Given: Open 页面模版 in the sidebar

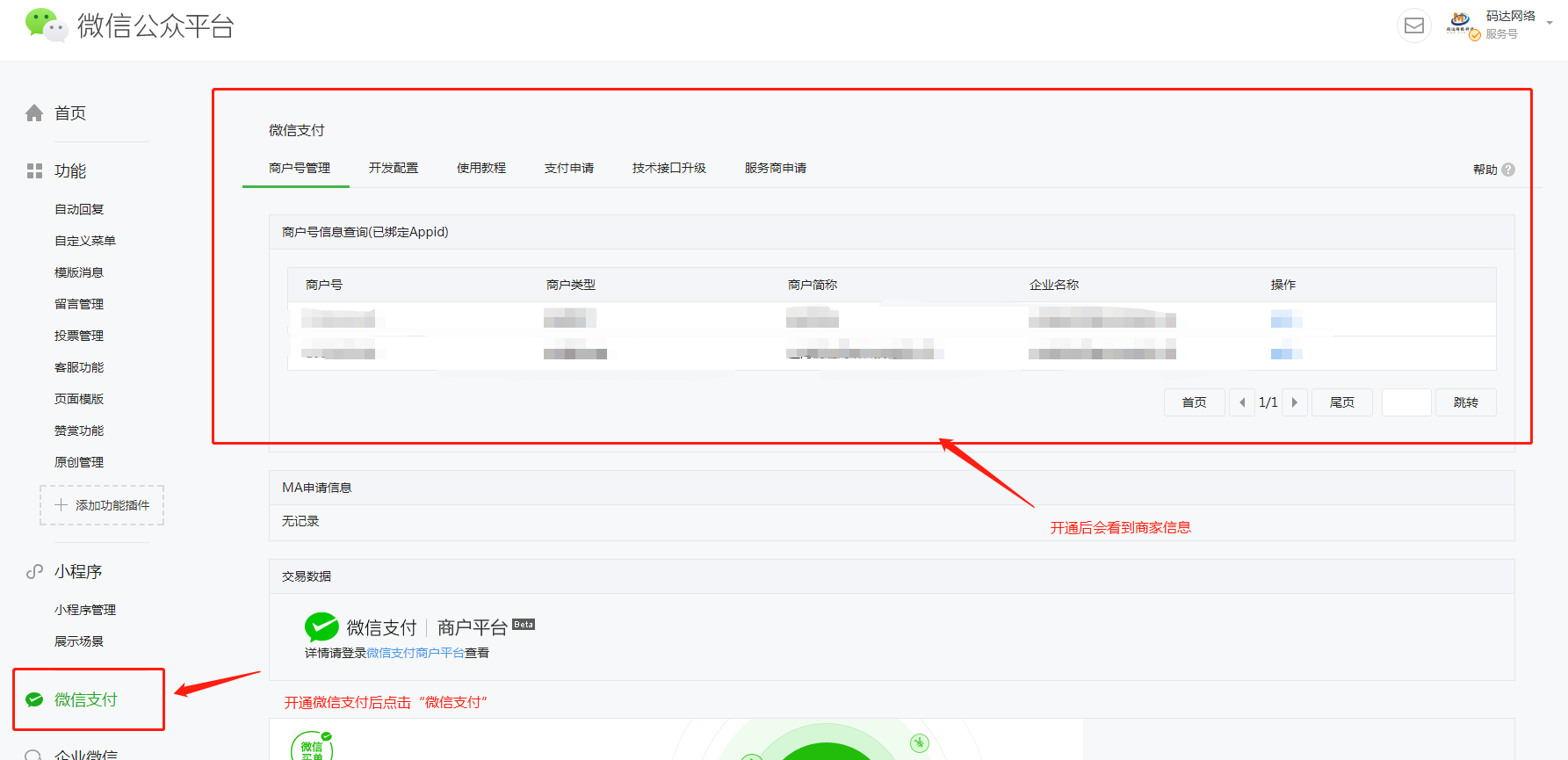Looking at the screenshot, I should click(79, 399).
